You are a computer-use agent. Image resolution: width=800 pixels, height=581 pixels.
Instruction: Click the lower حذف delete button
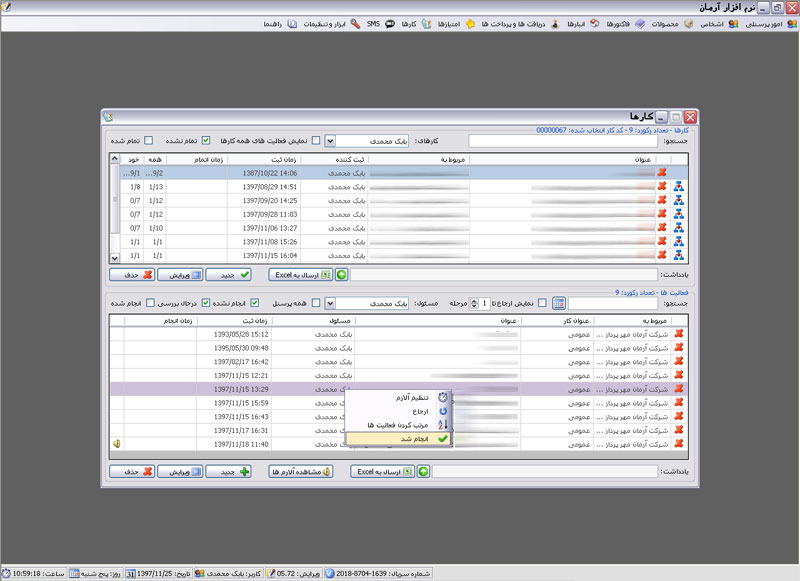pyautogui.click(x=132, y=472)
